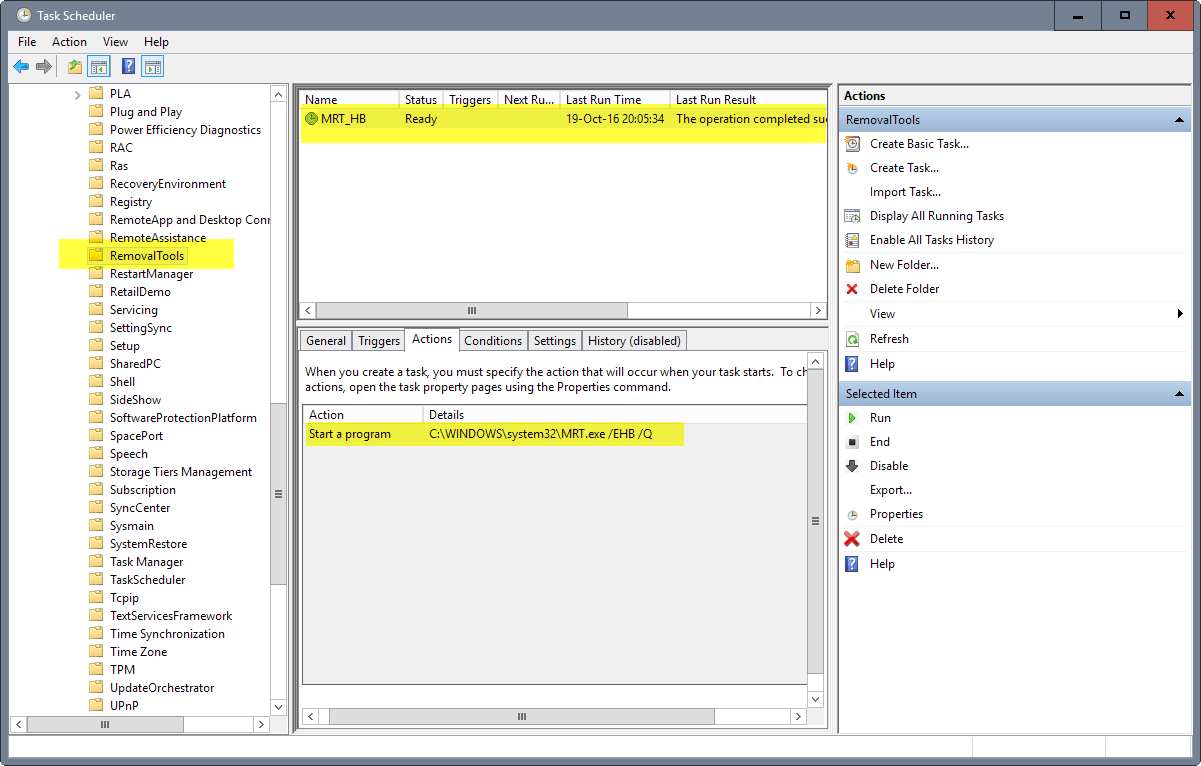Click the black End stop icon
Image resolution: width=1201 pixels, height=766 pixels.
pyautogui.click(x=852, y=442)
